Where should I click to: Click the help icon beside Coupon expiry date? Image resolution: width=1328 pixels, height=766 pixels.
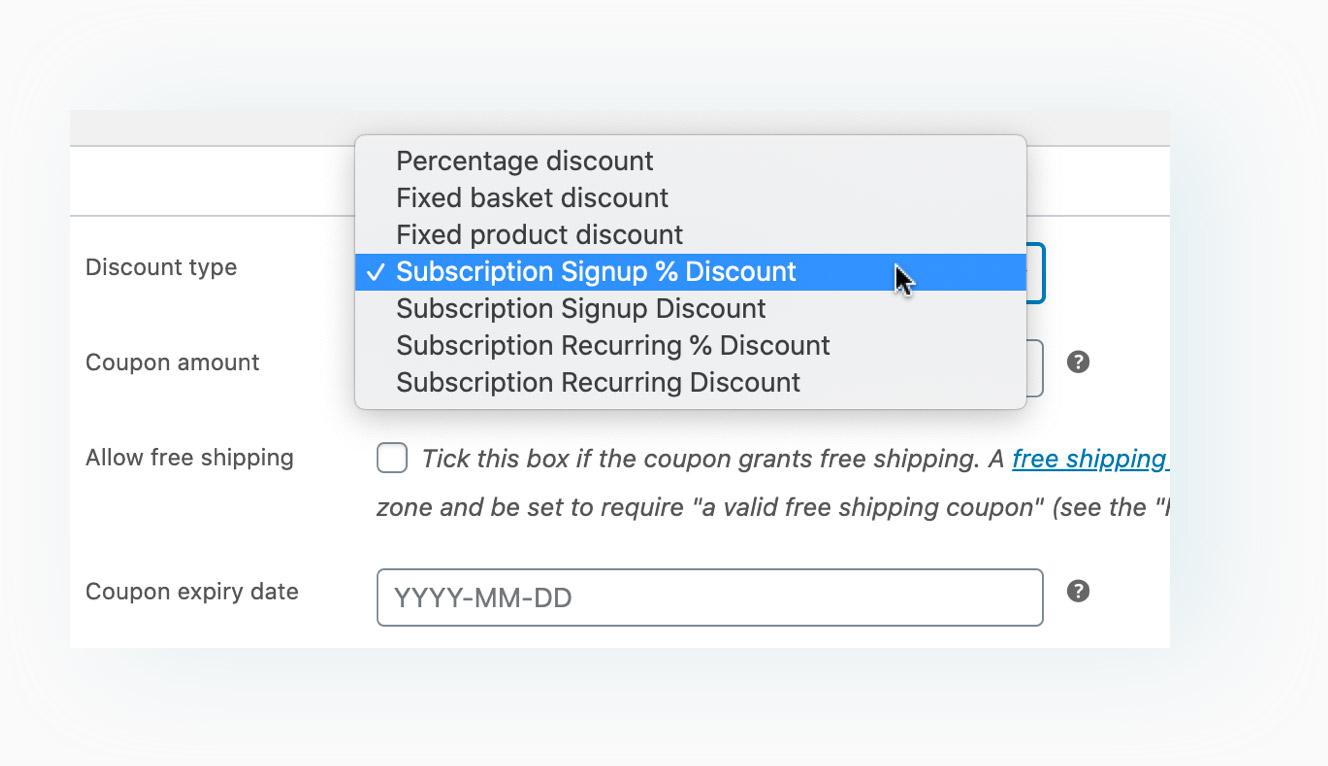click(1078, 591)
